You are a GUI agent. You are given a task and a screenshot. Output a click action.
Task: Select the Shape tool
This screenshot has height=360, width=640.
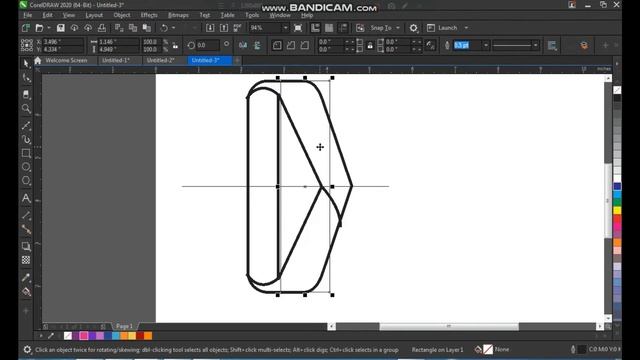pos(26,78)
